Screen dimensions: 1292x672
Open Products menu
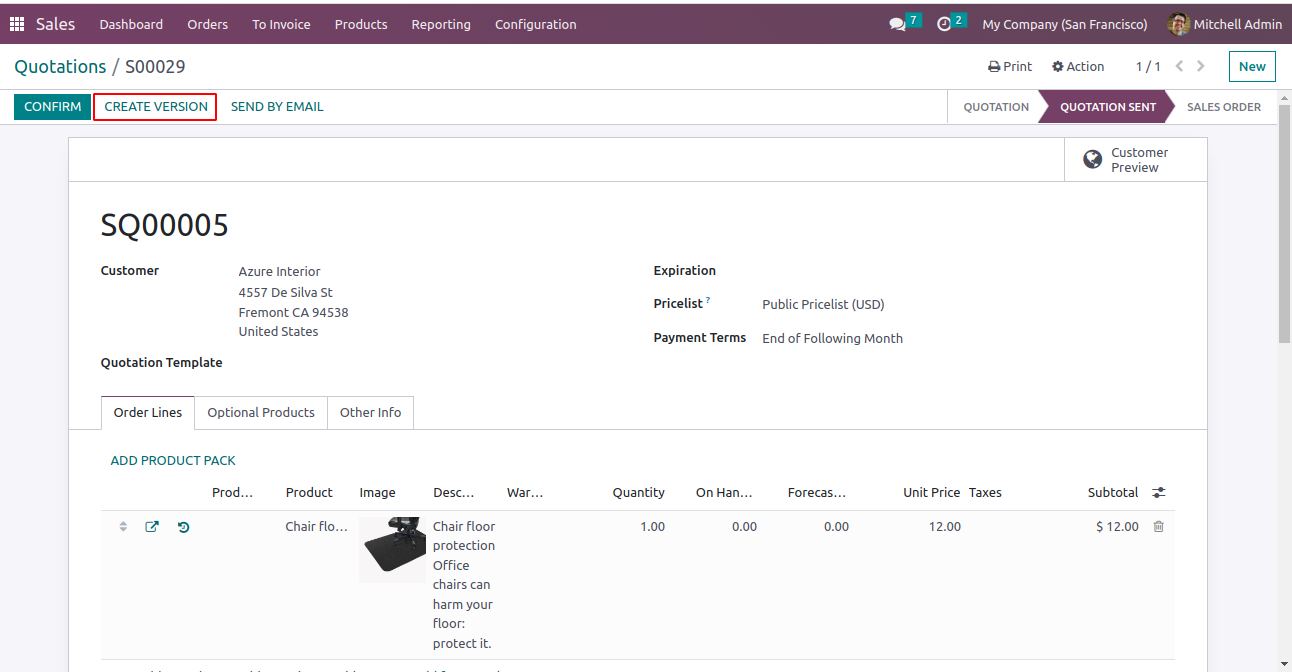[361, 24]
